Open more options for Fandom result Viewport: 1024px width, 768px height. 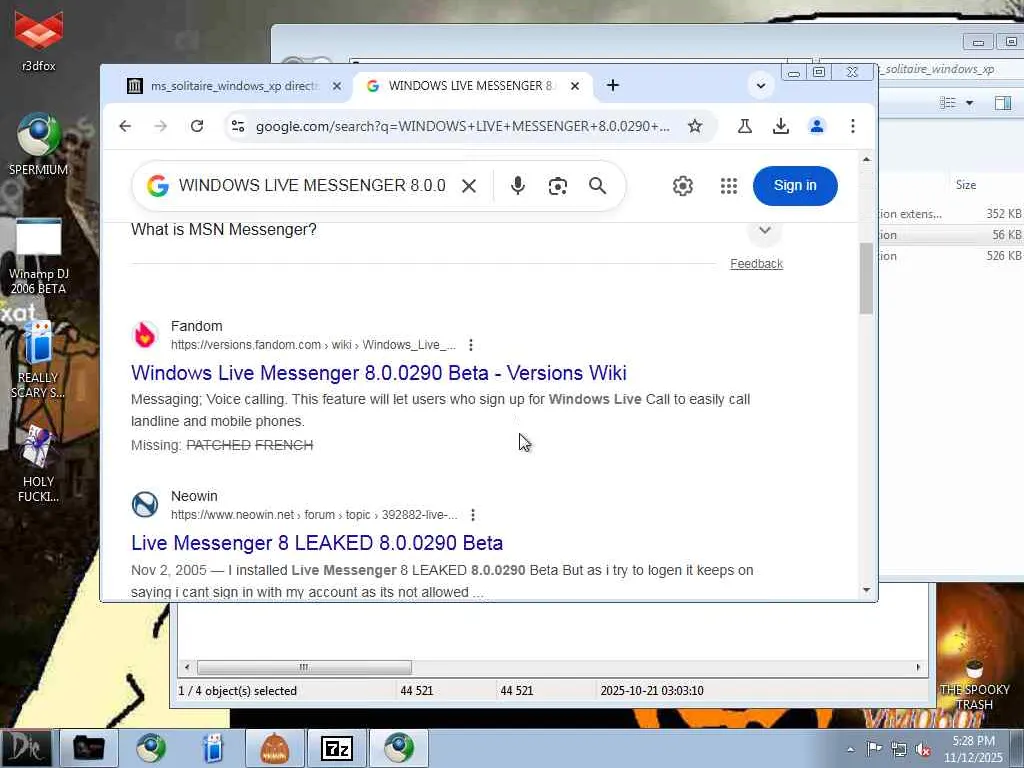(471, 345)
